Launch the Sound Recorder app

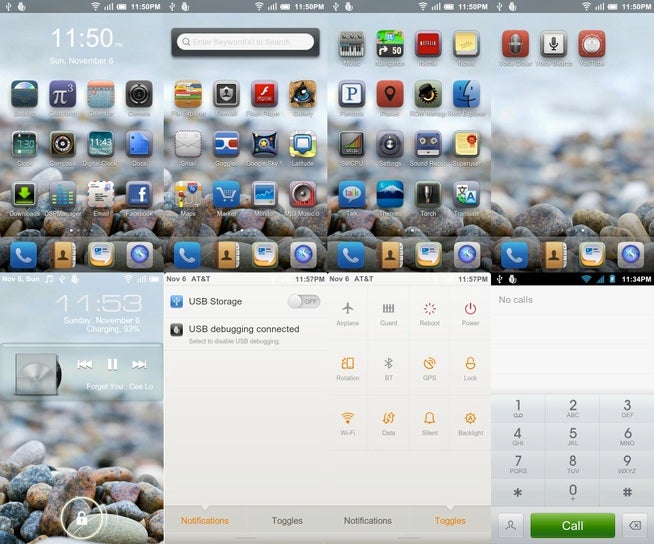tap(428, 144)
